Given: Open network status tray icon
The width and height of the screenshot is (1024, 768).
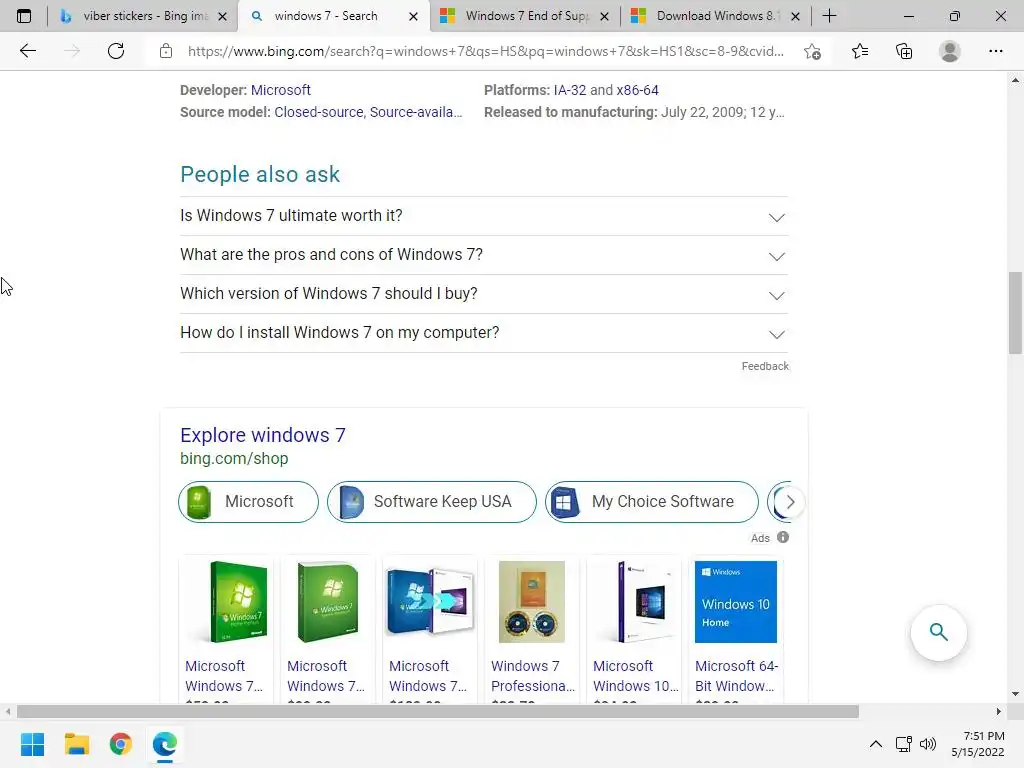Looking at the screenshot, I should click(x=904, y=744).
